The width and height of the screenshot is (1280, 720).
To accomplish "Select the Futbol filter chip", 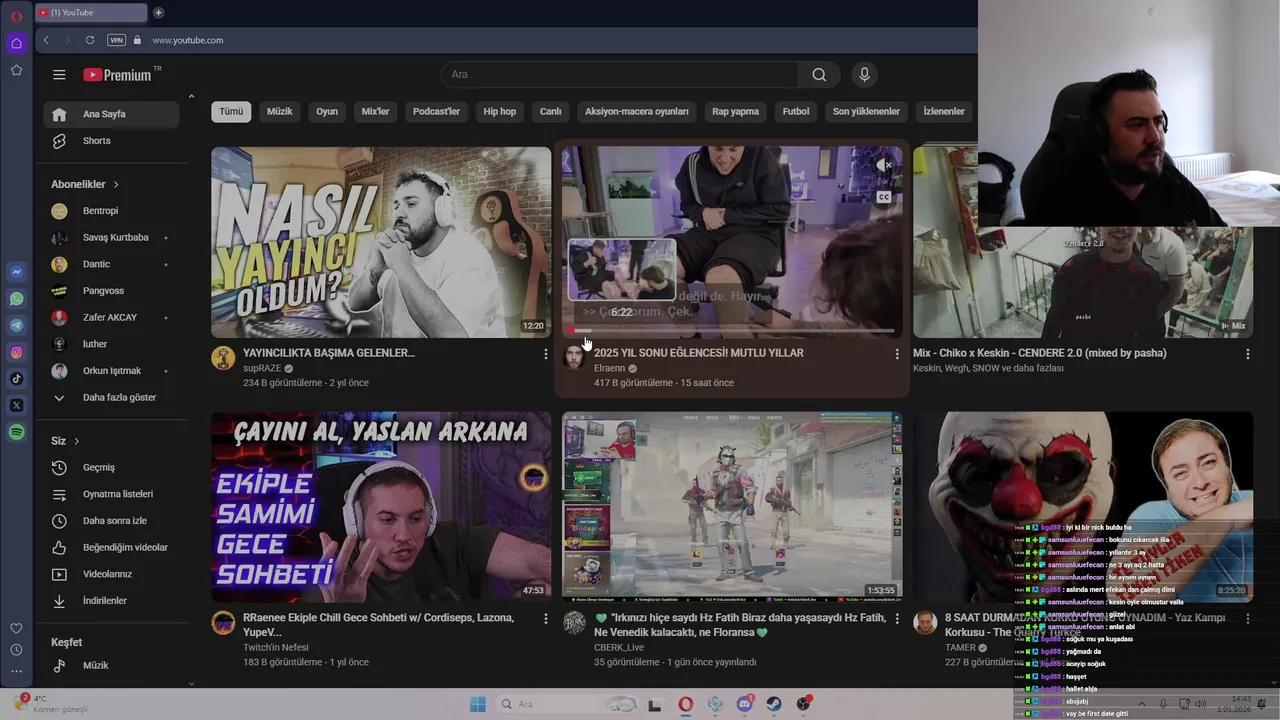I will pyautogui.click(x=796, y=112).
